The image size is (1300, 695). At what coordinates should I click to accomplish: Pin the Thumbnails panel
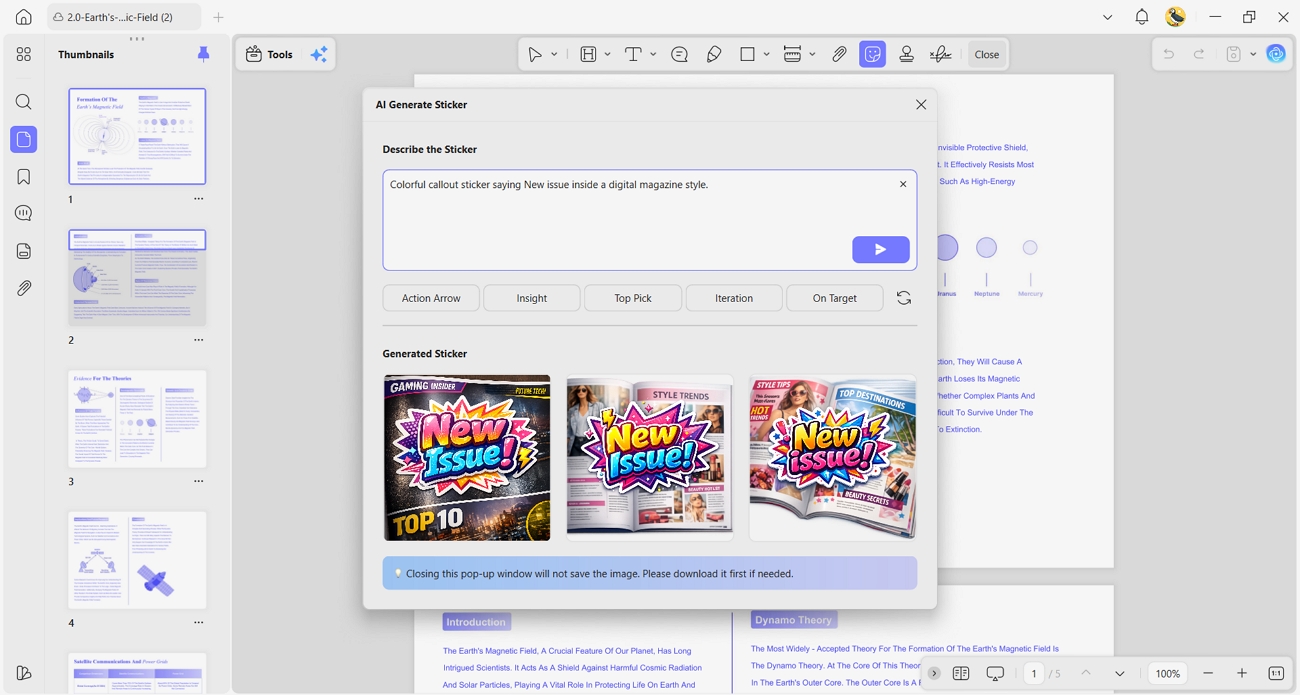pyautogui.click(x=204, y=54)
